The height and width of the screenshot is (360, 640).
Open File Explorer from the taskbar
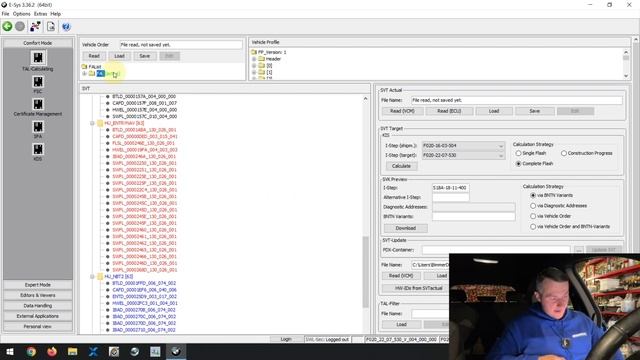[x=73, y=351]
